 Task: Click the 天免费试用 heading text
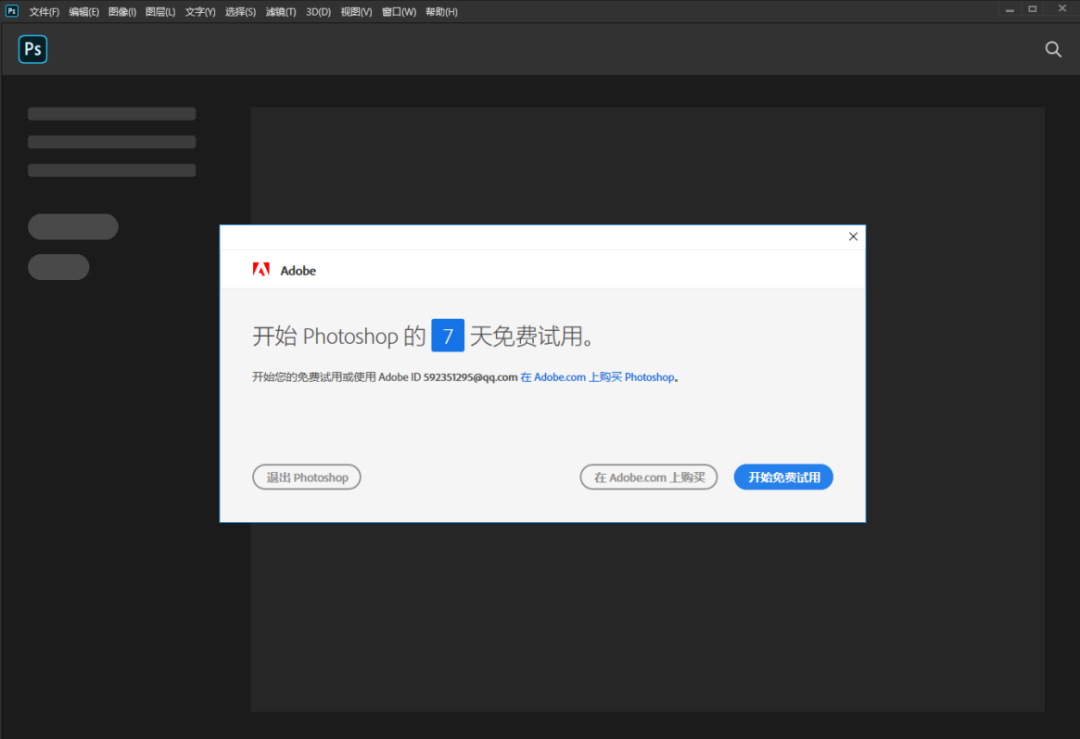tap(532, 336)
